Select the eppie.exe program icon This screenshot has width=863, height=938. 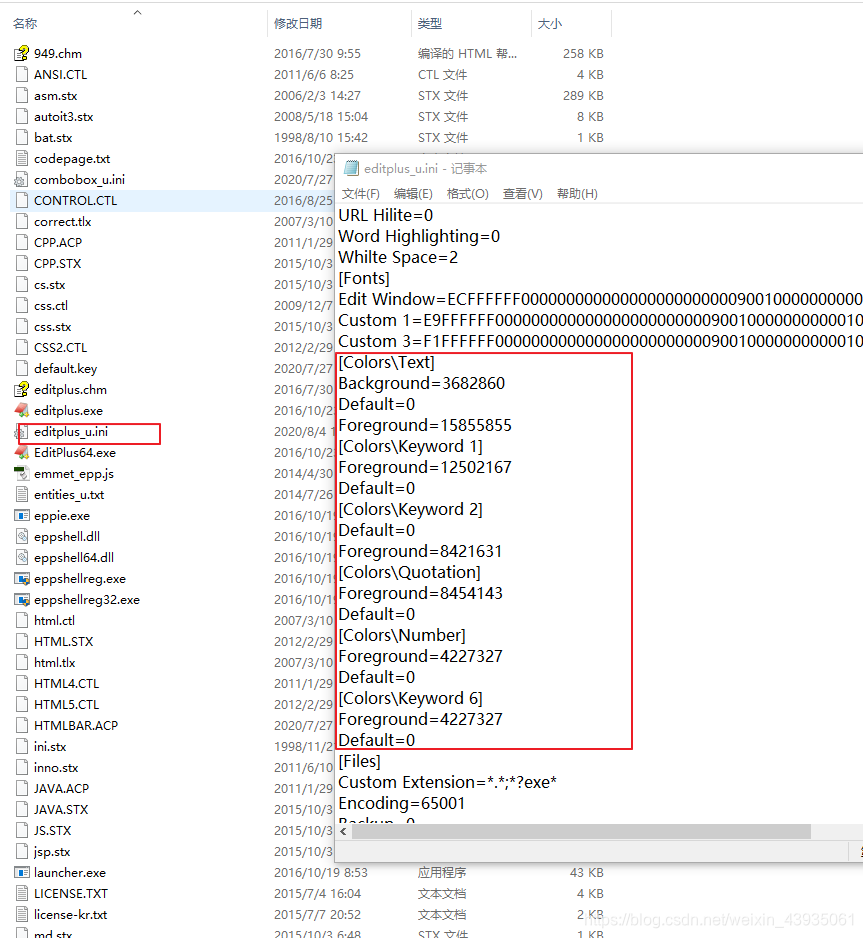[22, 516]
